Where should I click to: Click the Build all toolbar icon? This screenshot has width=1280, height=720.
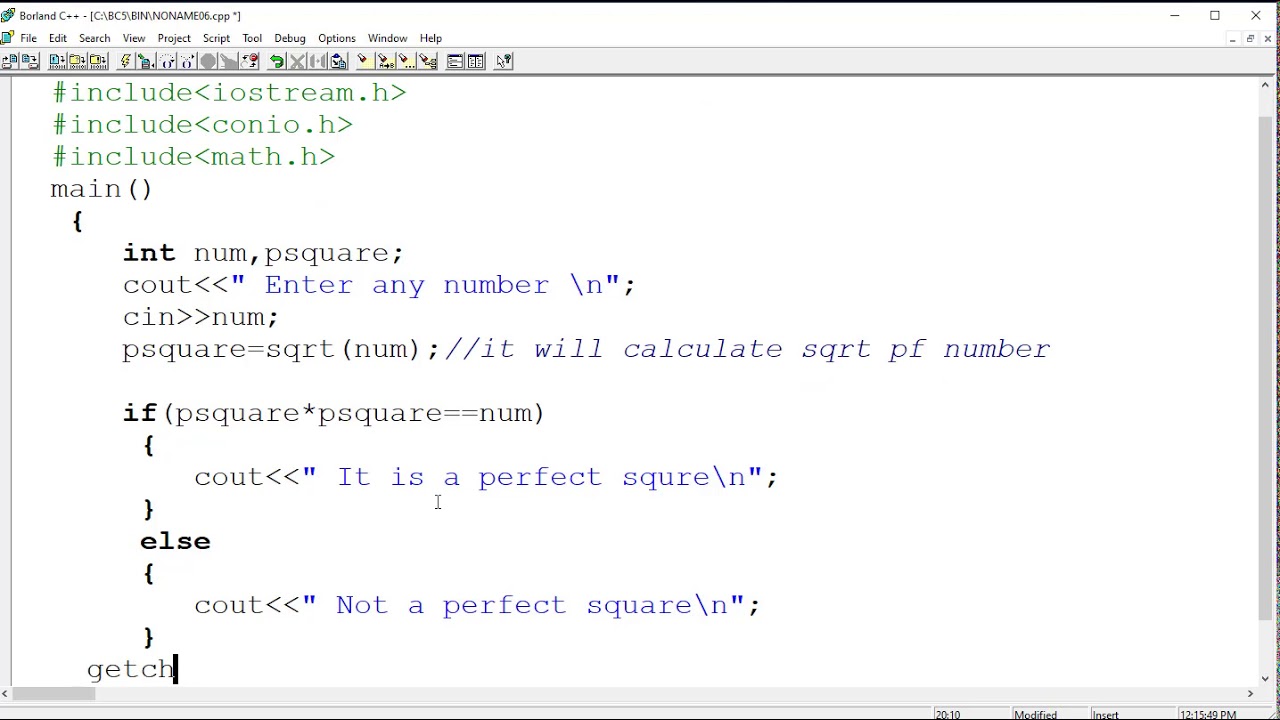pyautogui.click(x=97, y=61)
